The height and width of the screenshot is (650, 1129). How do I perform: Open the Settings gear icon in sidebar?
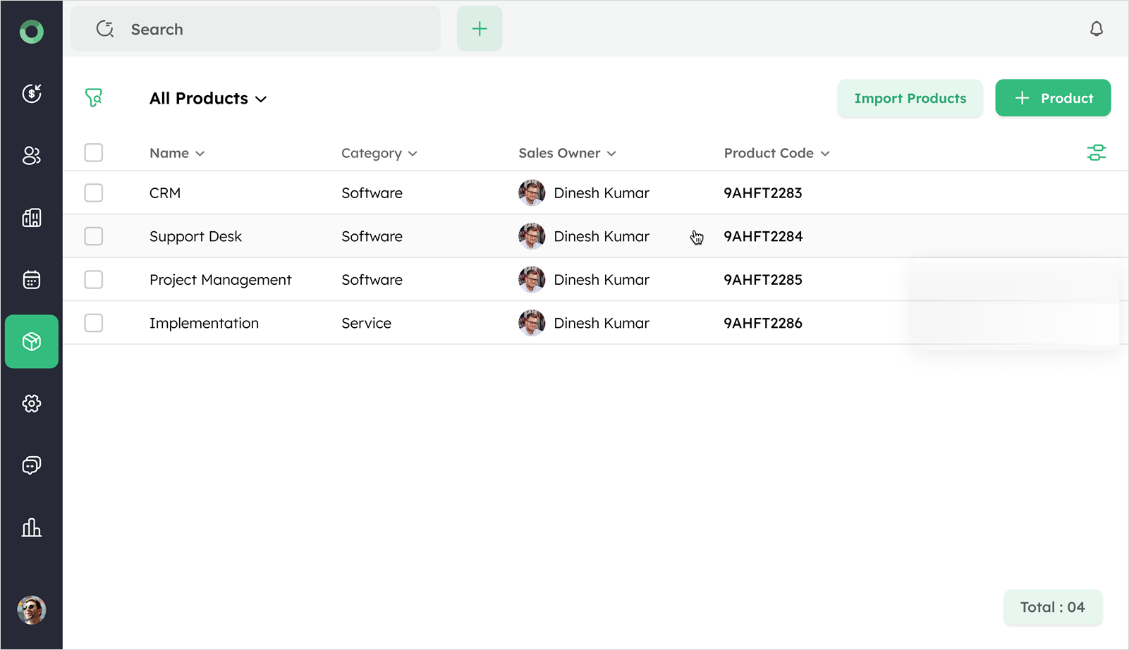click(32, 403)
